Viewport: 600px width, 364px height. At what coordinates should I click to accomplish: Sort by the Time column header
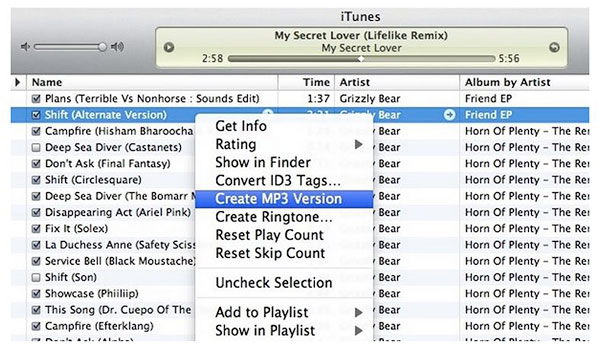tap(307, 82)
